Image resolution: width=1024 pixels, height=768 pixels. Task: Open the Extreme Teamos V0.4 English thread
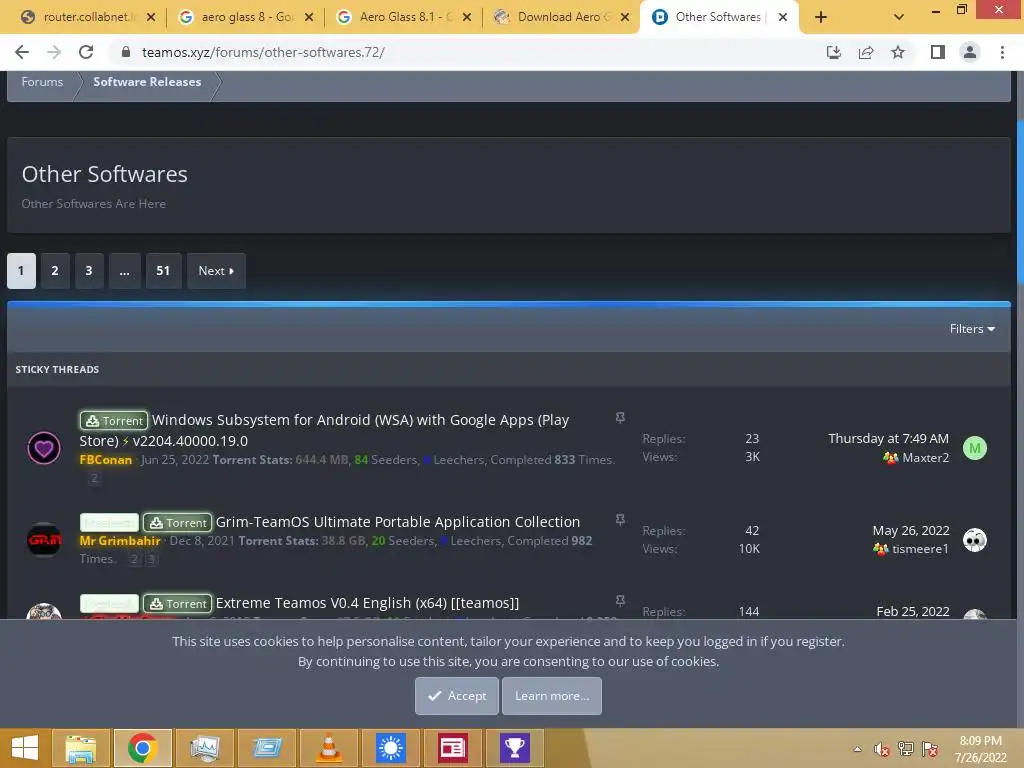click(367, 603)
